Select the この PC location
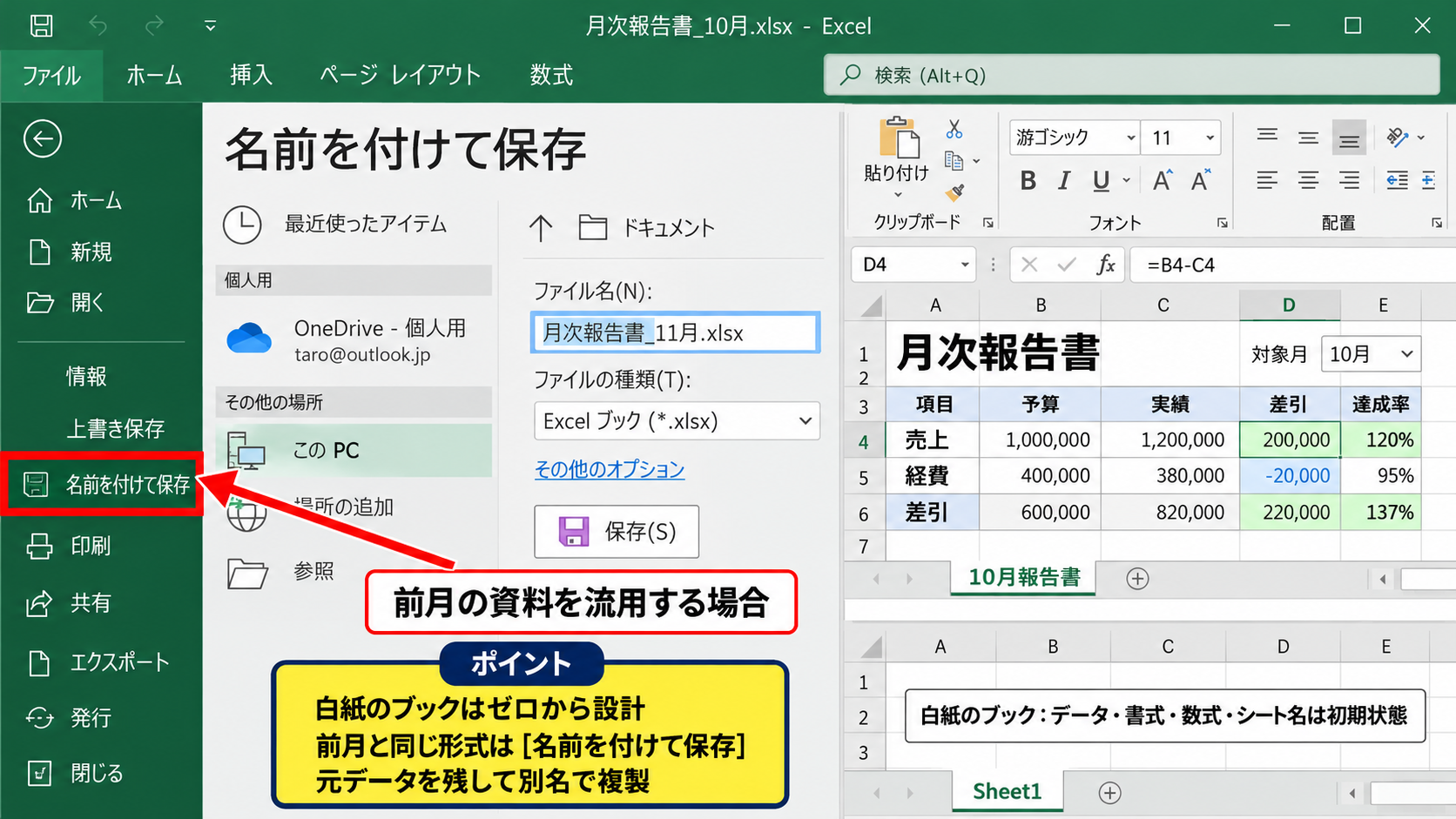Screen dimensions: 1456x819 pyautogui.click(x=354, y=450)
